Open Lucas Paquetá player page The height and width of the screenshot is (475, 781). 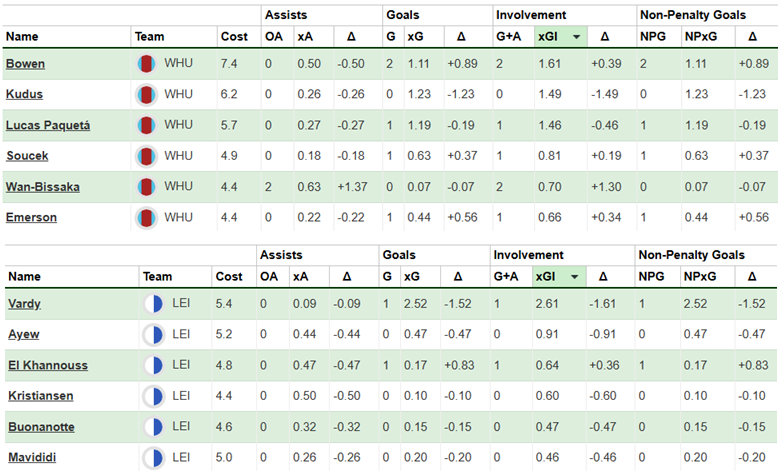(46, 126)
